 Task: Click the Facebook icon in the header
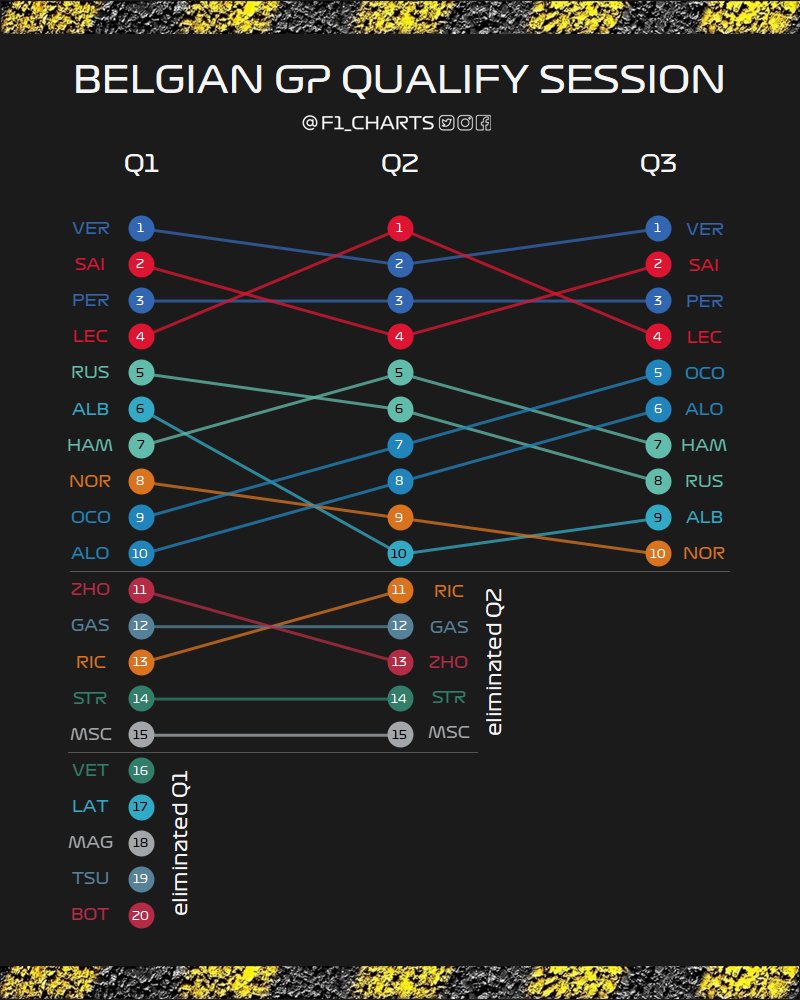click(x=484, y=123)
